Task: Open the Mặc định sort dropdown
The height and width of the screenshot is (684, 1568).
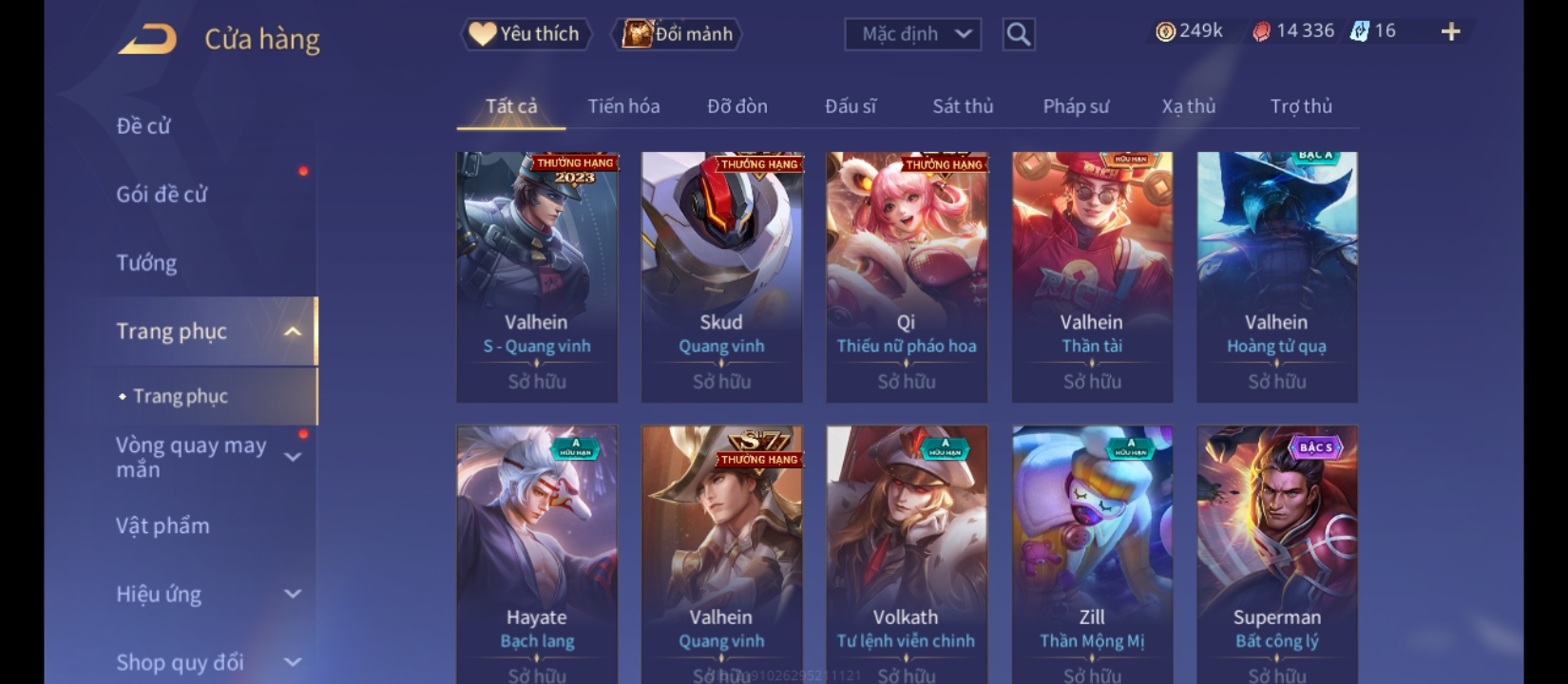Action: [x=912, y=34]
